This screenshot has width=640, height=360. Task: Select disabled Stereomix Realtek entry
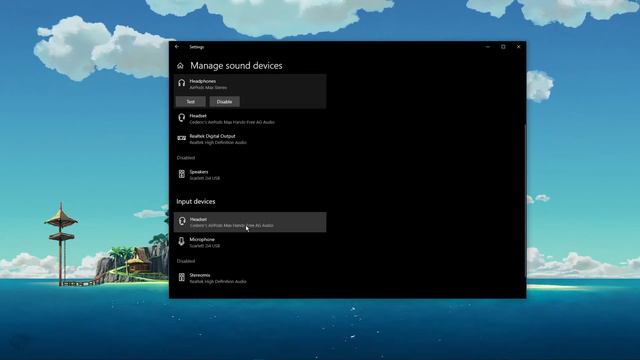pos(250,278)
